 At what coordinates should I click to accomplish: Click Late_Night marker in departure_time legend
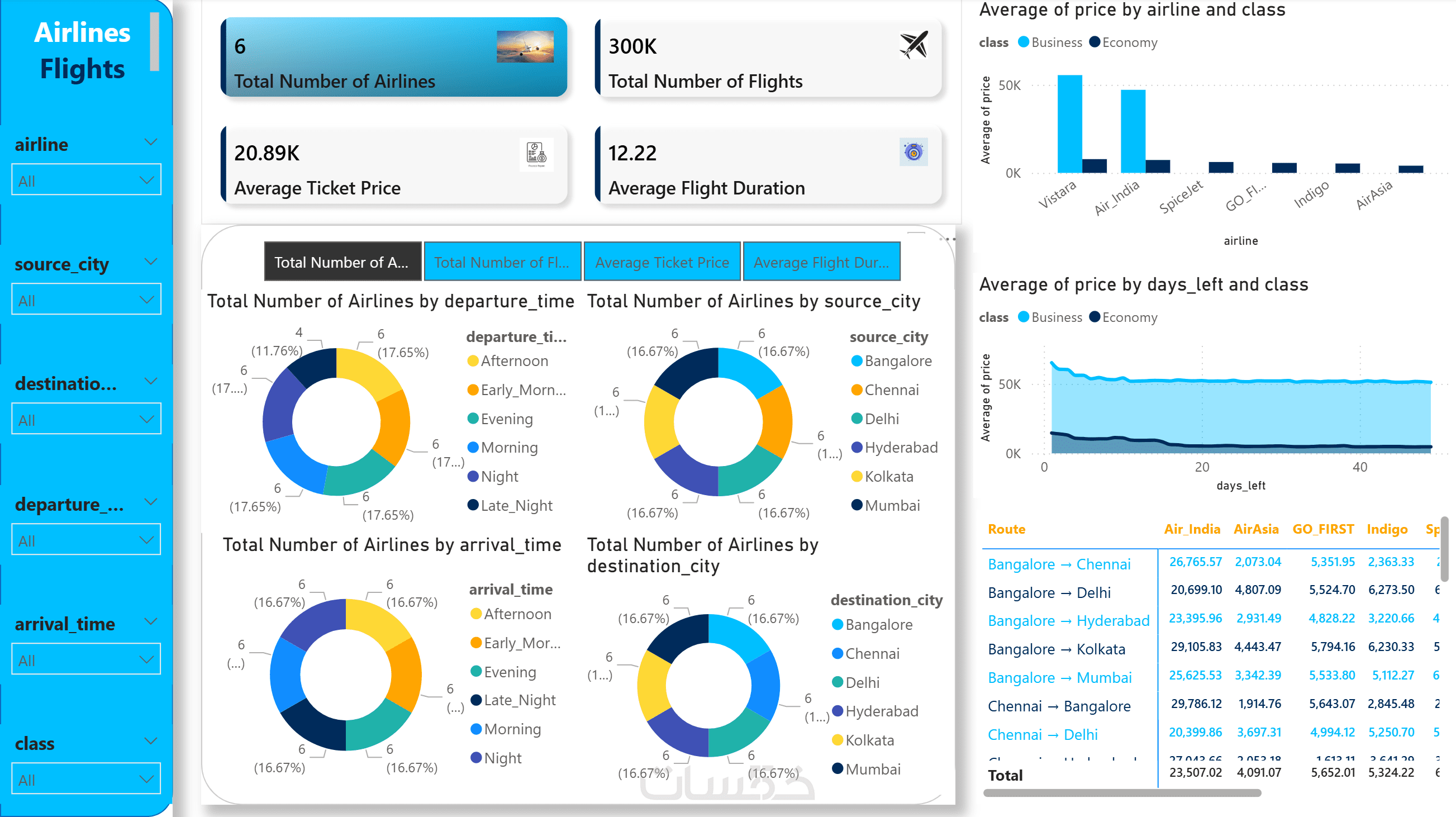(473, 506)
